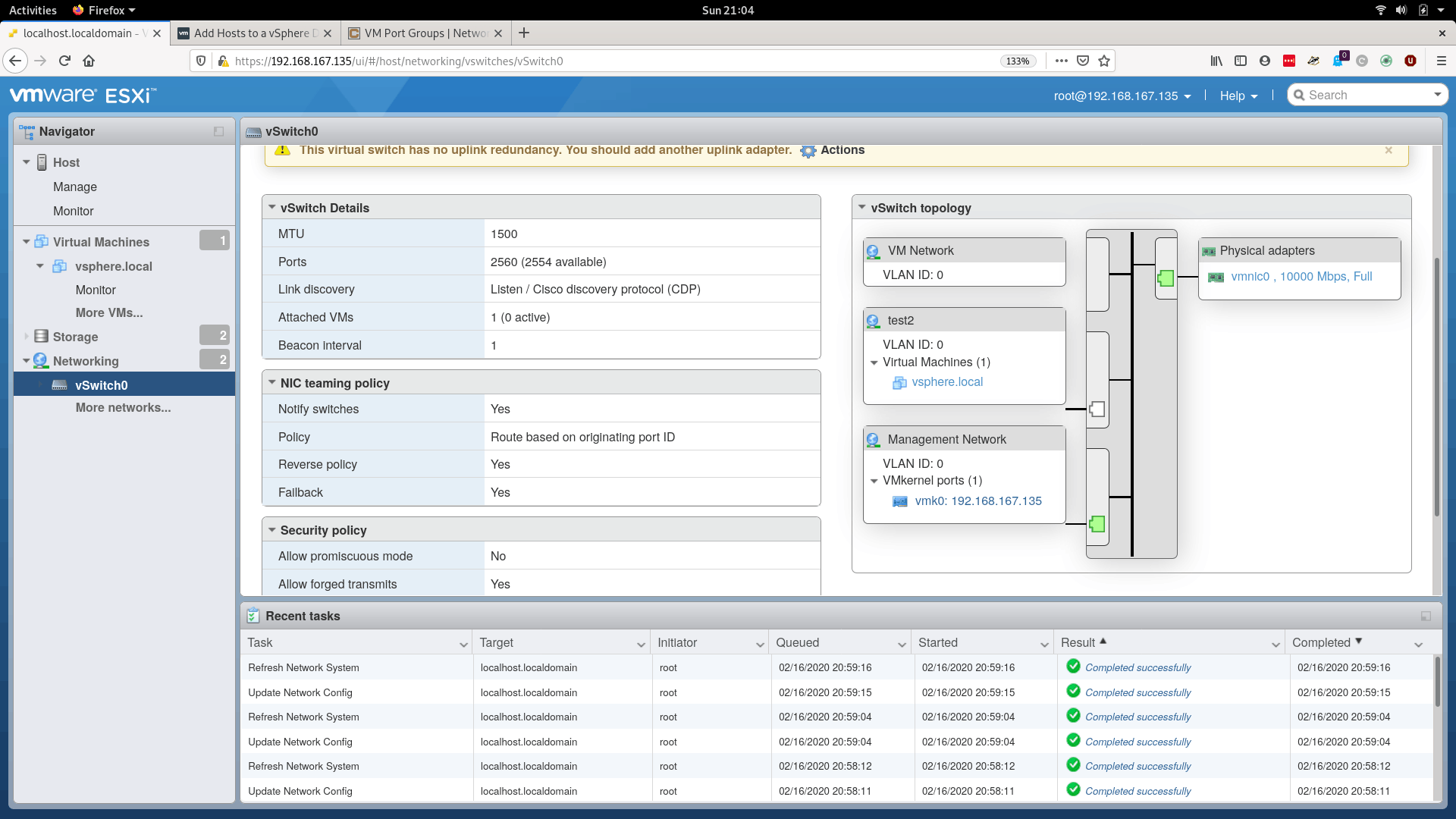
Task: Sort tasks by Result column
Action: point(1078,642)
